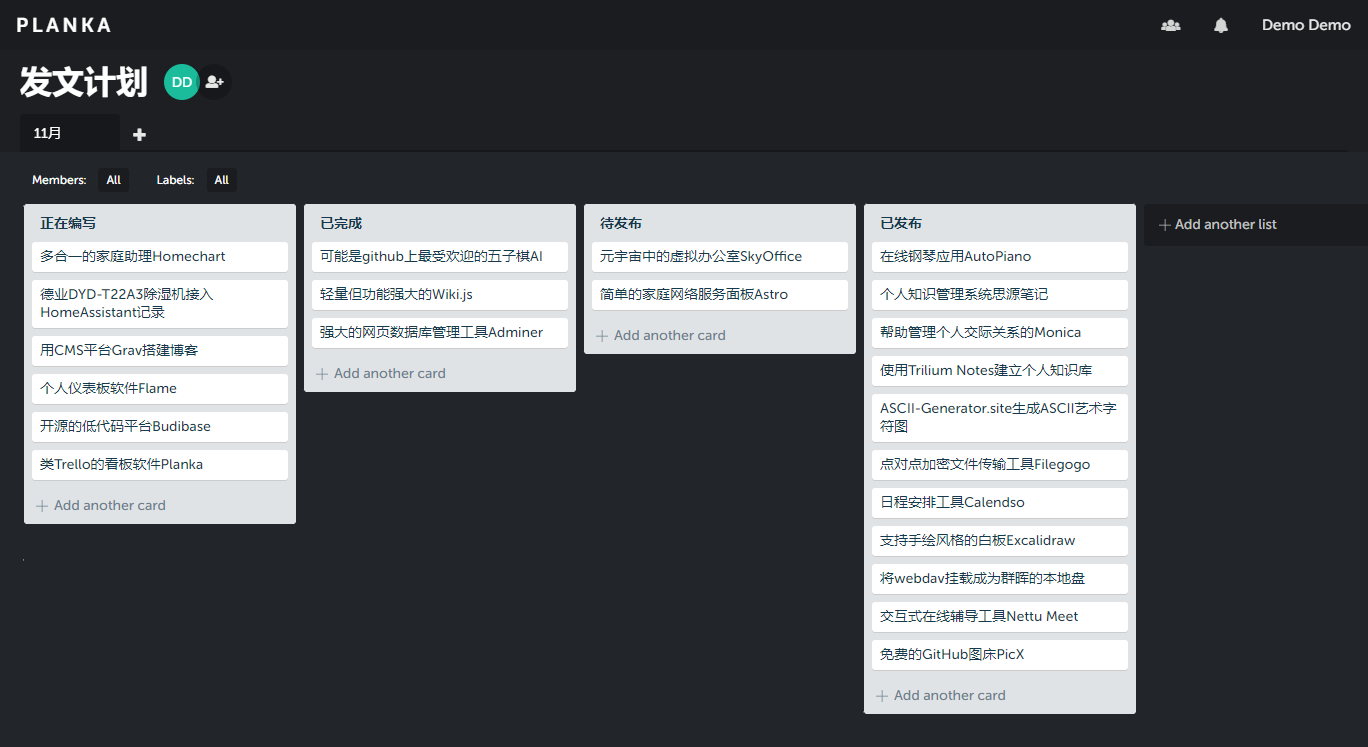
Task: Open the DD member avatar on the board
Action: pyautogui.click(x=181, y=81)
